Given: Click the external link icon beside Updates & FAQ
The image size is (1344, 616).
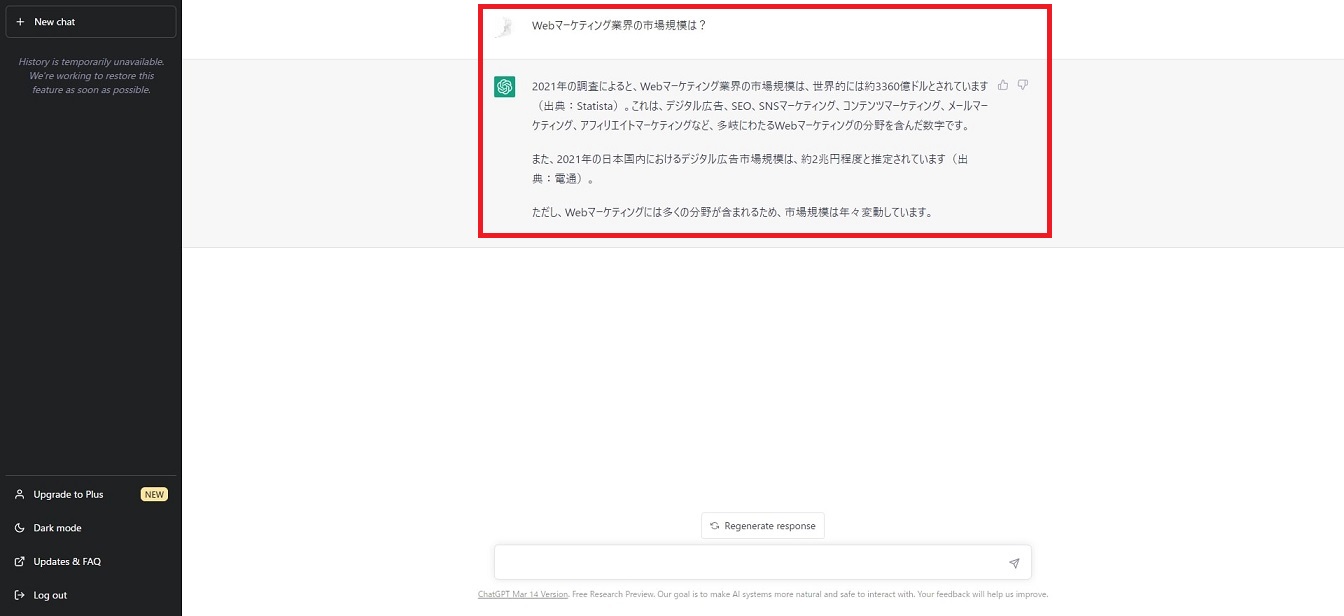Looking at the screenshot, I should [20, 561].
